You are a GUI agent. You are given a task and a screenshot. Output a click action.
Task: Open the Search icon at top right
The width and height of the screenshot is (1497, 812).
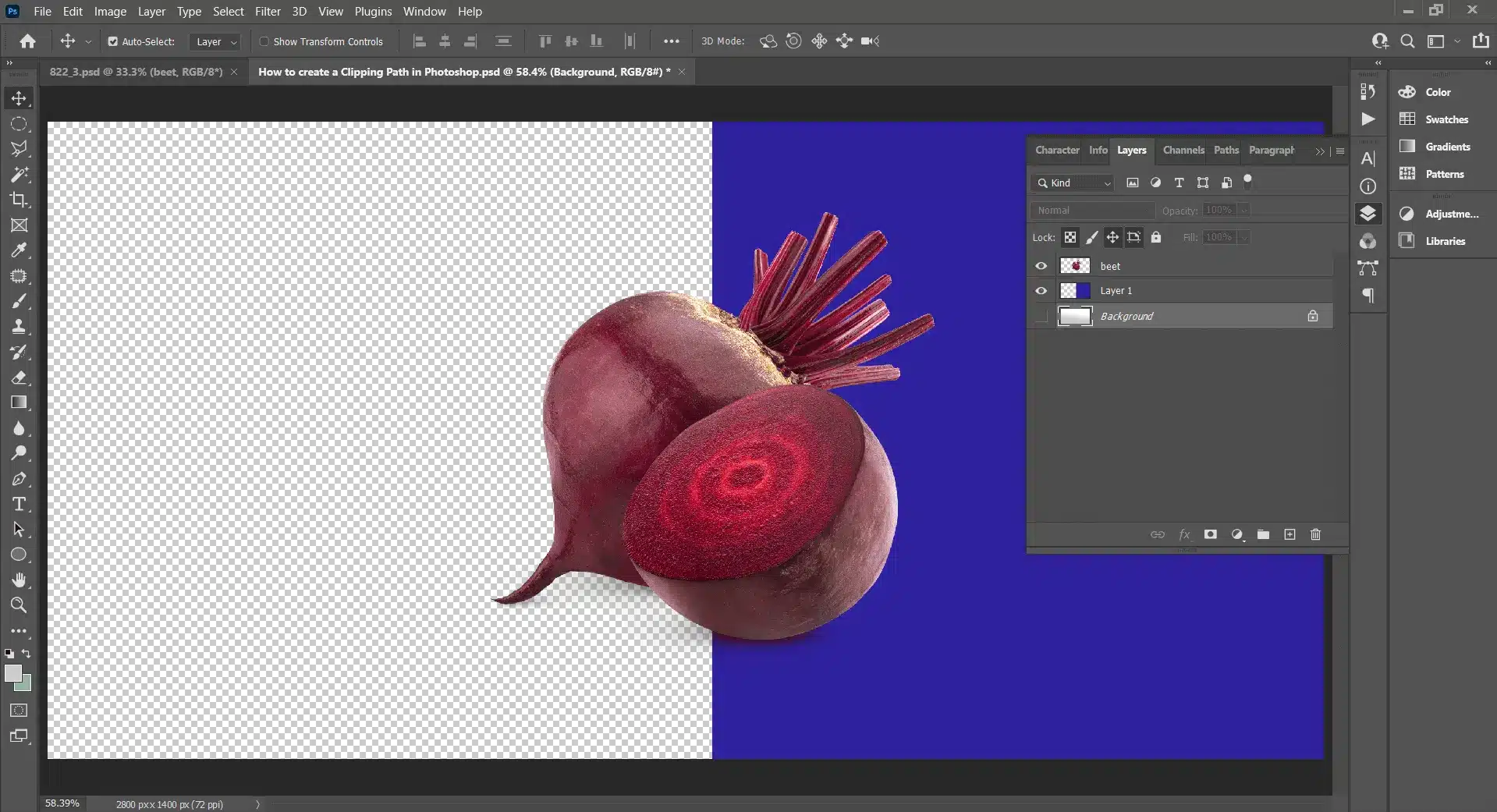point(1407,41)
